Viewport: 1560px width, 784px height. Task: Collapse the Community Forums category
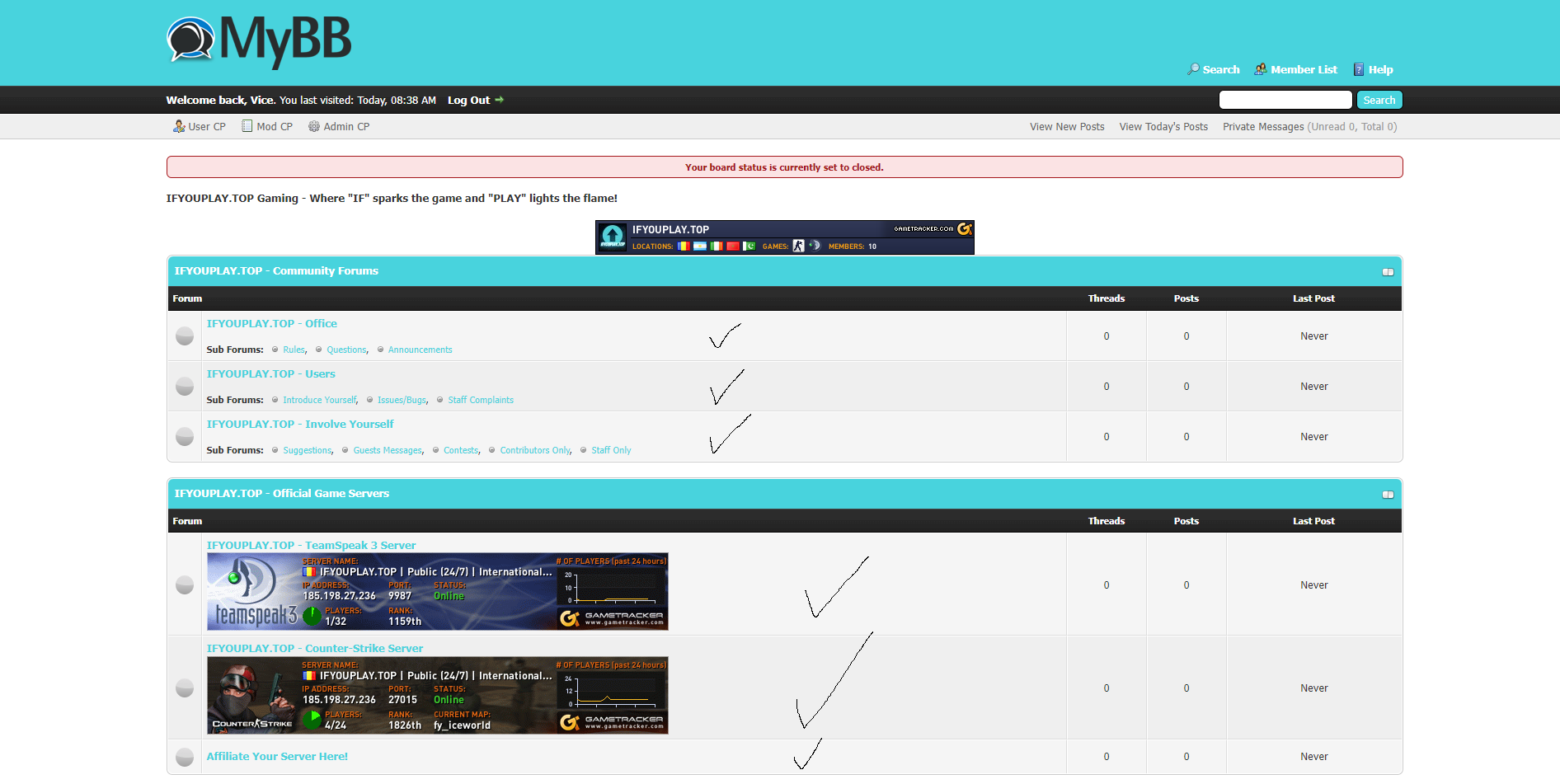[x=1388, y=272]
